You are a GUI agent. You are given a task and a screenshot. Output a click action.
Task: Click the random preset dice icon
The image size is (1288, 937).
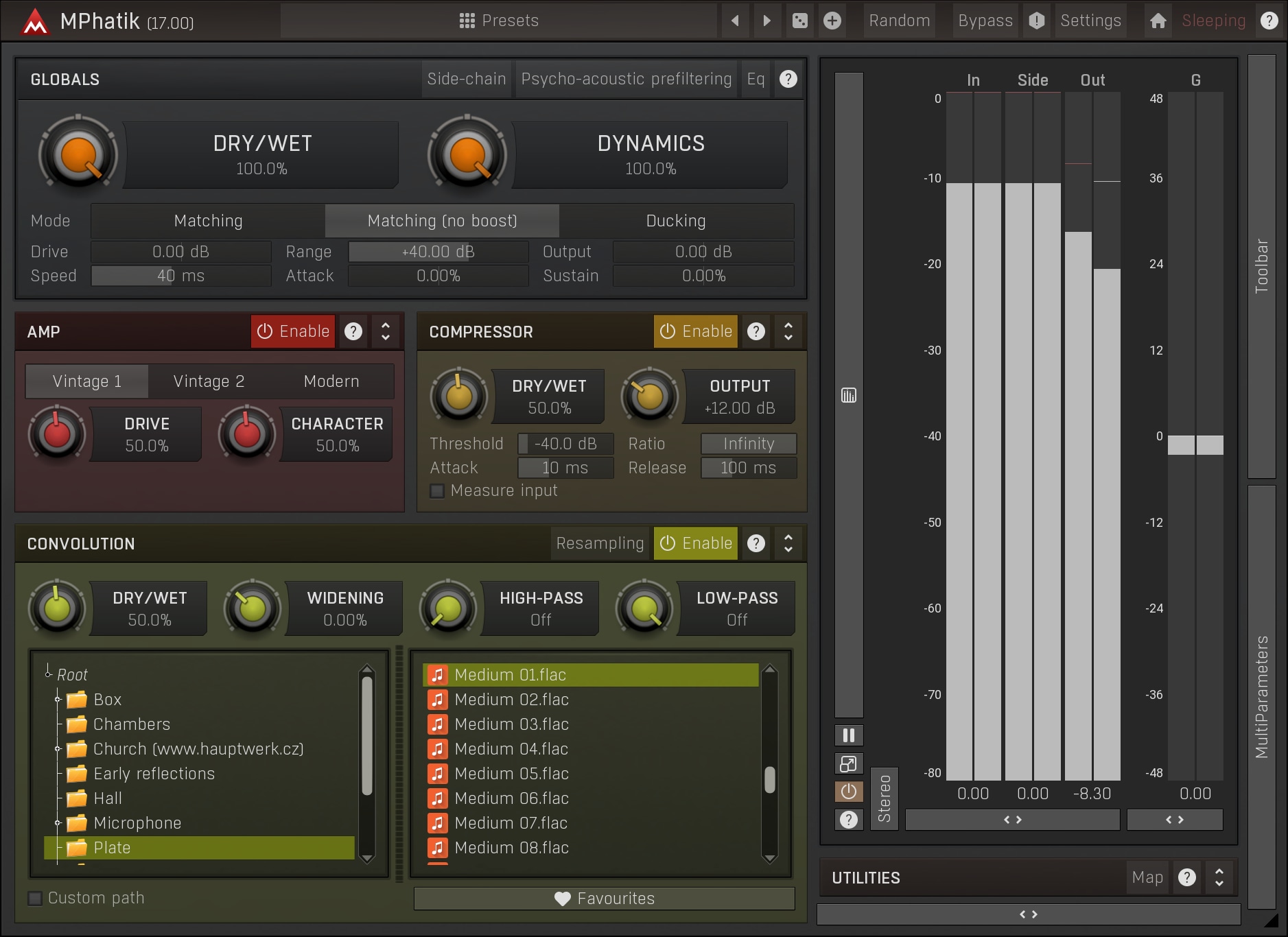[799, 21]
